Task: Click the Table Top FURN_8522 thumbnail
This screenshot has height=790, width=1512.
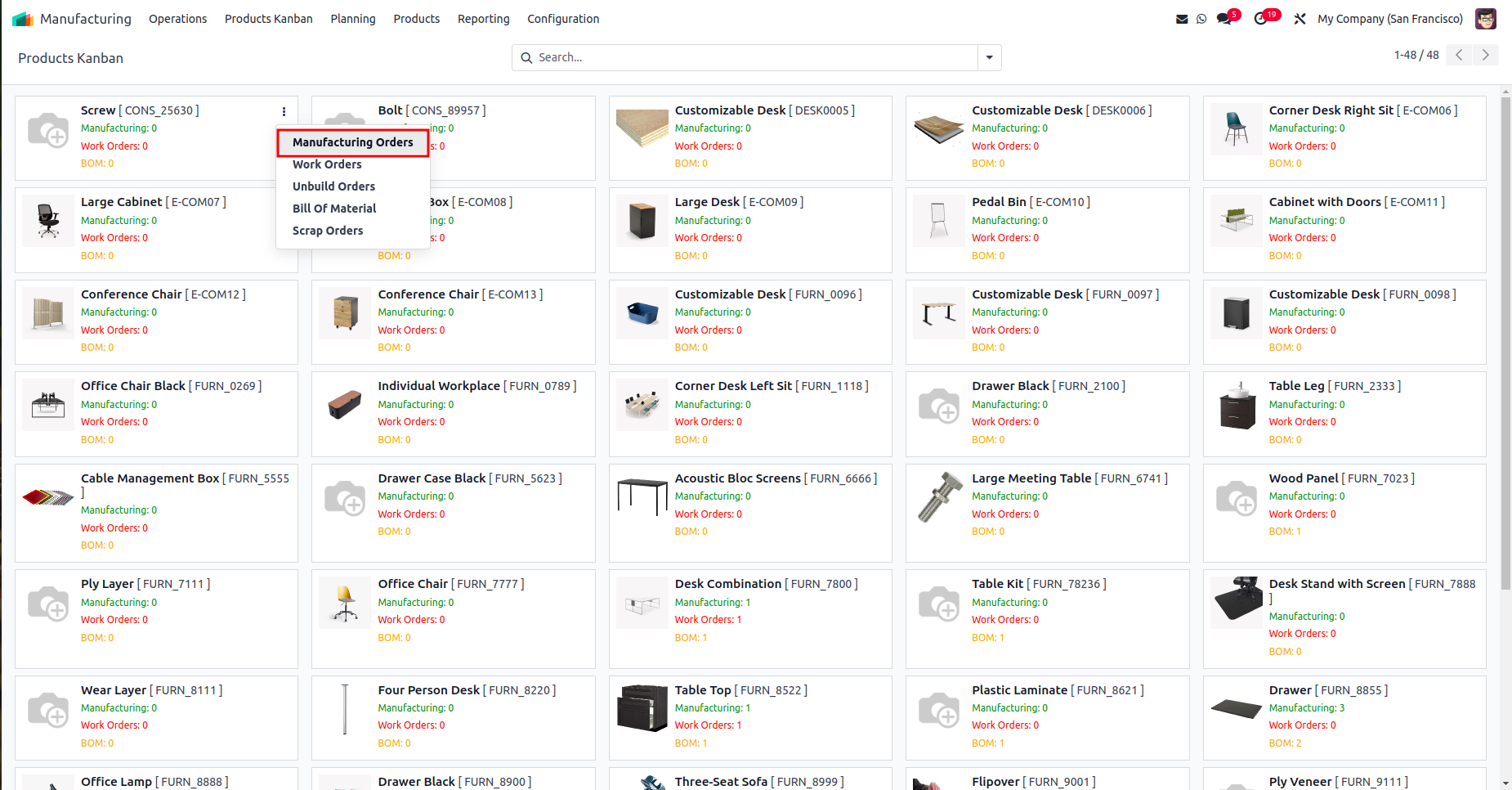Action: (642, 709)
